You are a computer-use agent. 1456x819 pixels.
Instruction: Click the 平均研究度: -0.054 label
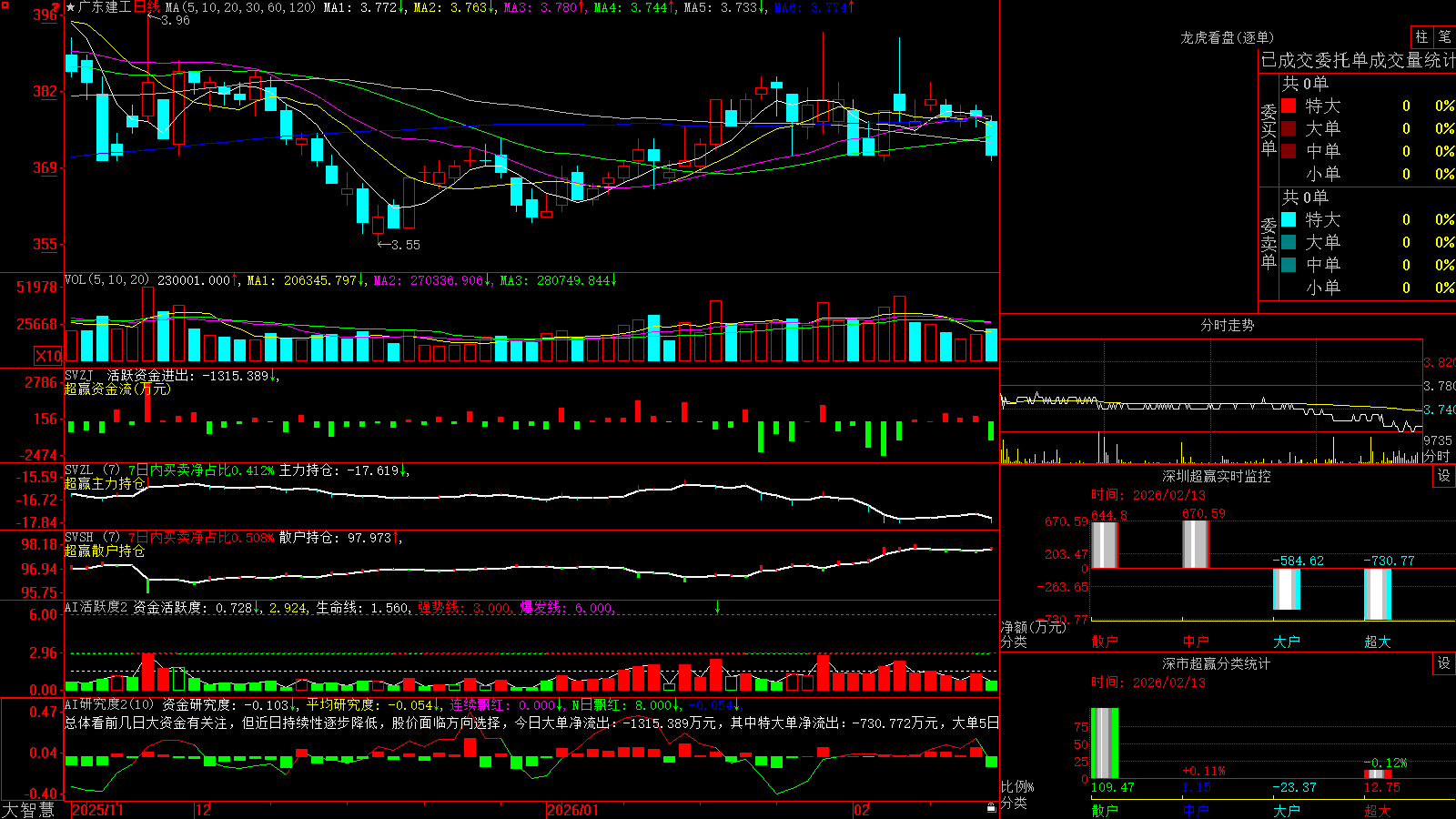(373, 705)
